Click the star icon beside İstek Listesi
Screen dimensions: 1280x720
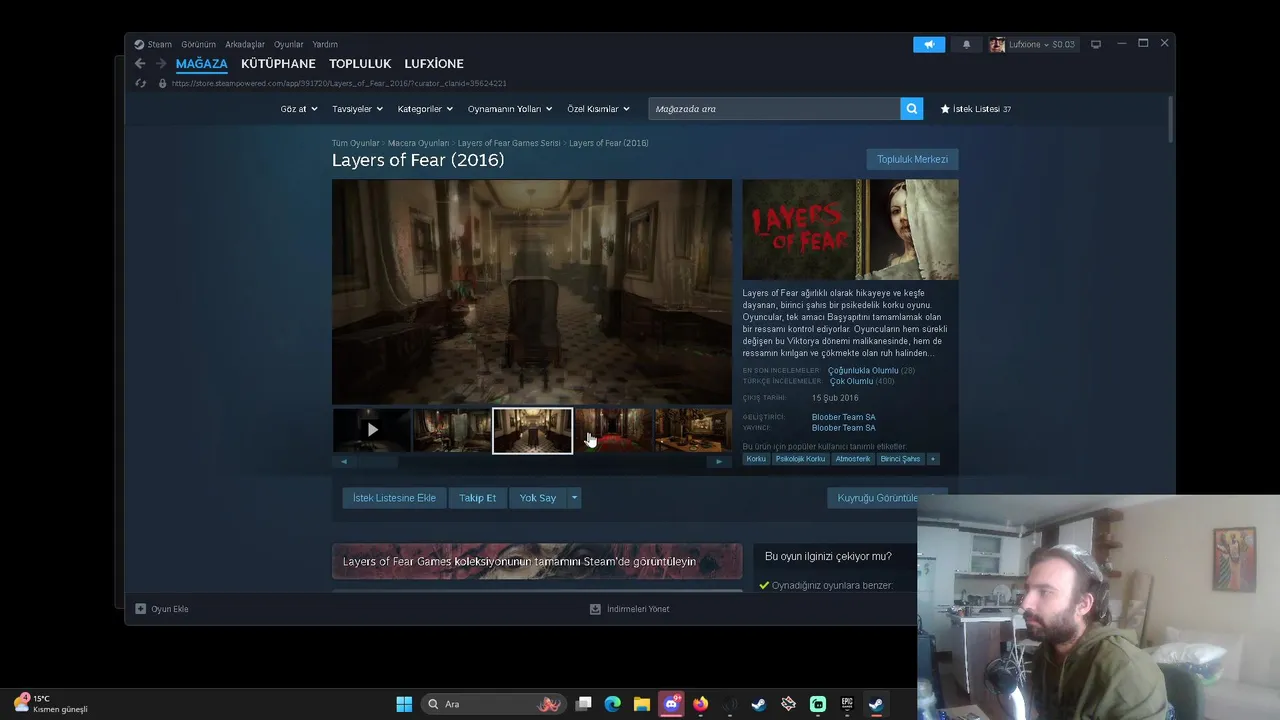pyautogui.click(x=945, y=109)
